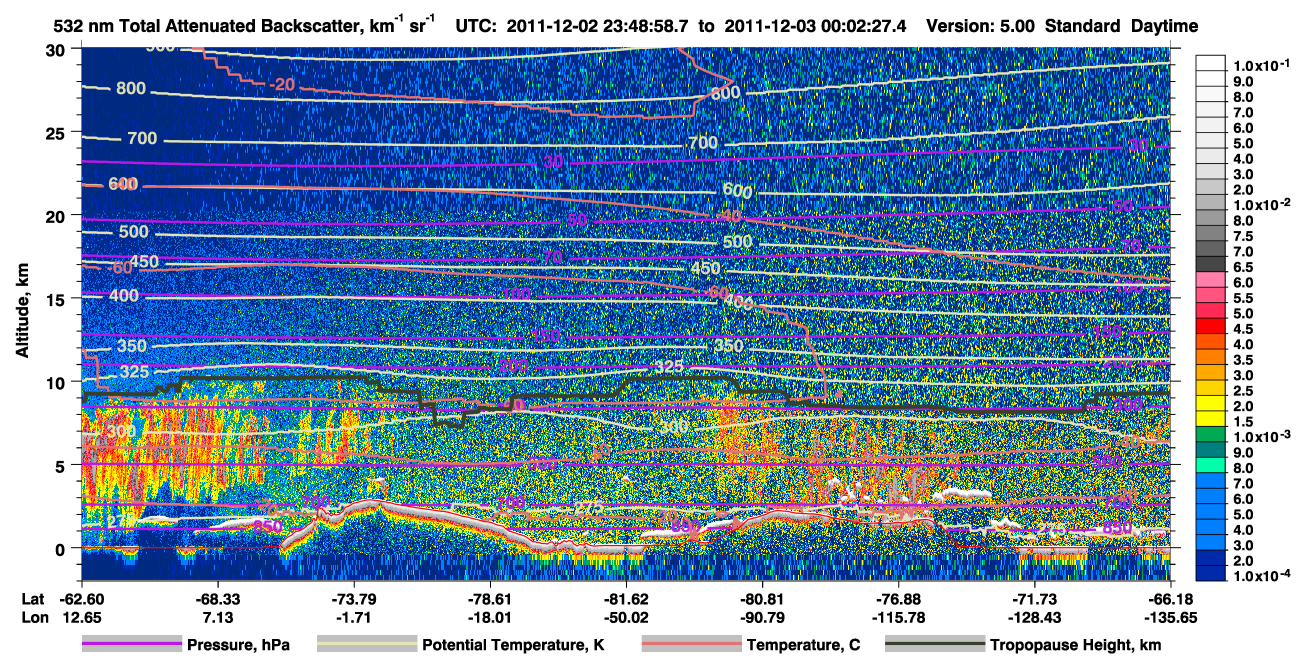Click longitude value '12.65'
This screenshot has height=667, width=1300.
click(x=81, y=617)
